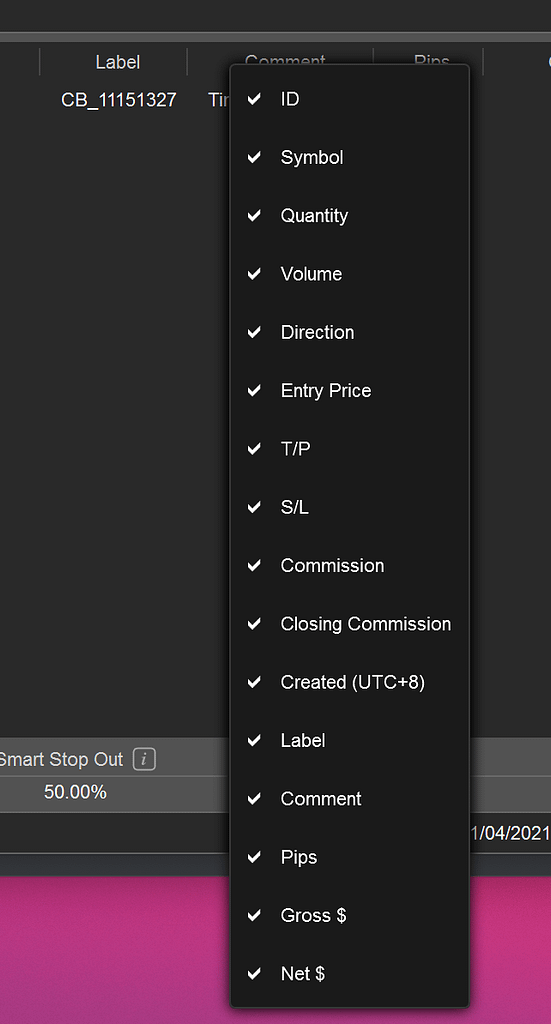Hide the Pips column
Screen dimensions: 551x1024
coord(349,857)
